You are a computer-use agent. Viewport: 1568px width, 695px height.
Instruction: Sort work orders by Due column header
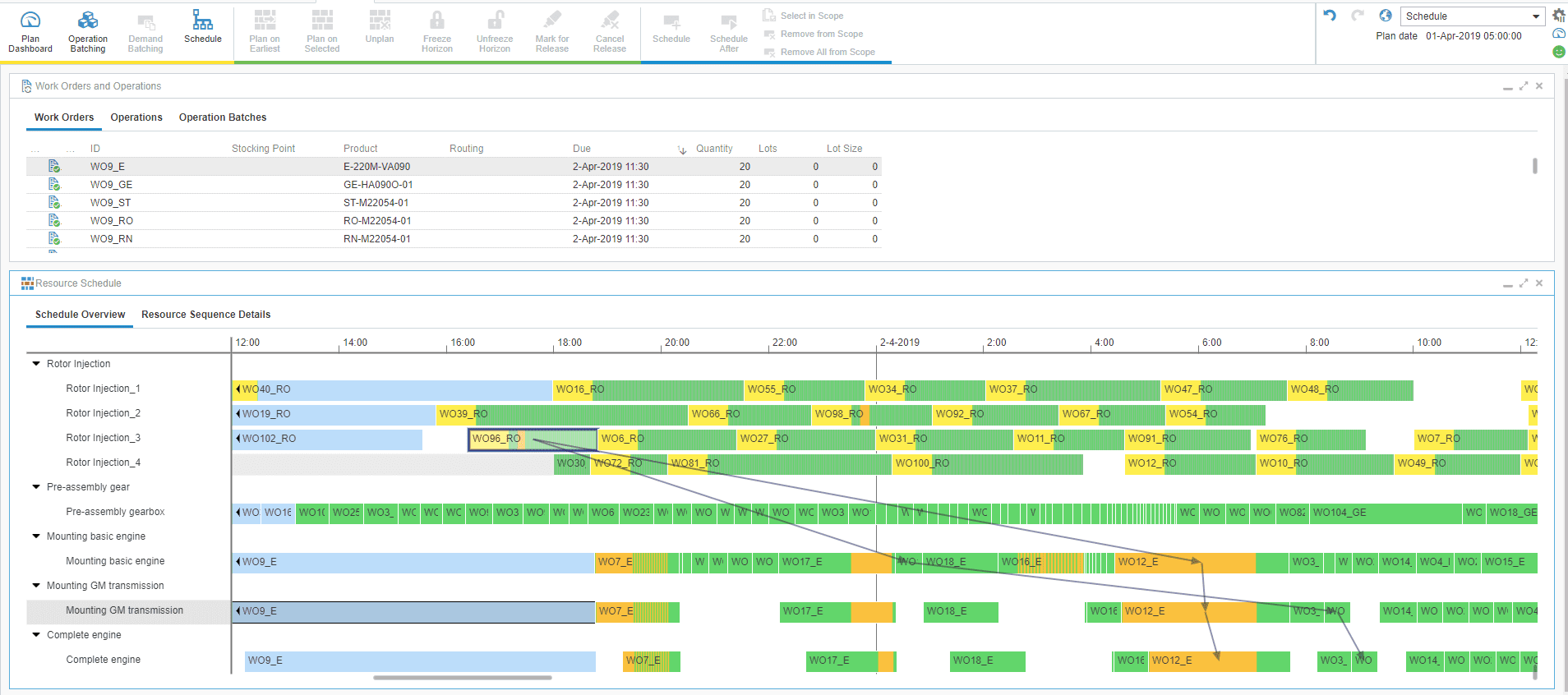click(582, 149)
